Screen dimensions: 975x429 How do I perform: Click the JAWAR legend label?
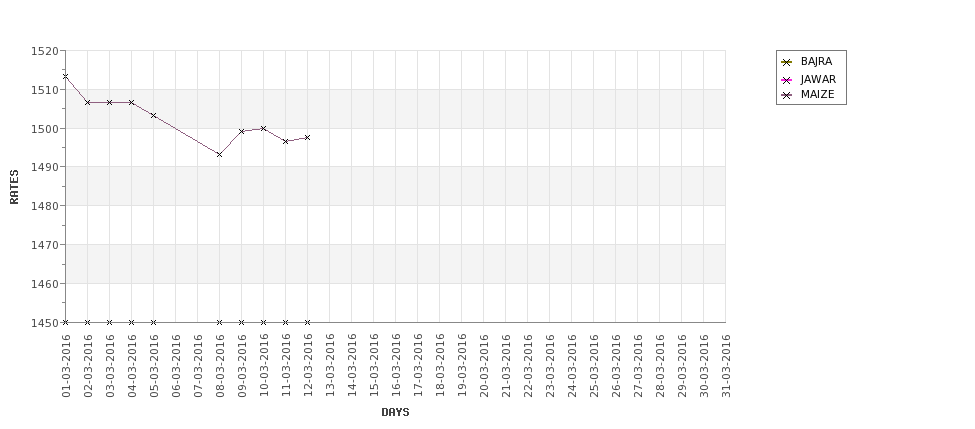pos(818,79)
